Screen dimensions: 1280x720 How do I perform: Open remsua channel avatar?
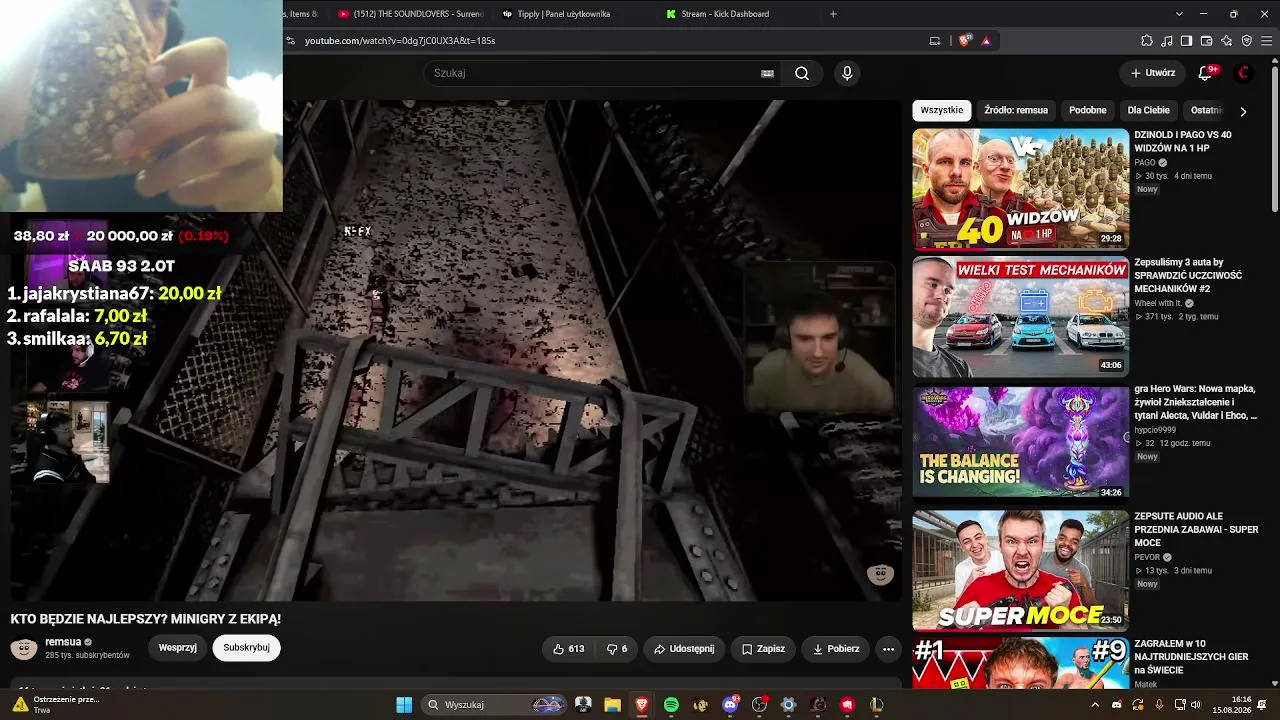click(24, 648)
